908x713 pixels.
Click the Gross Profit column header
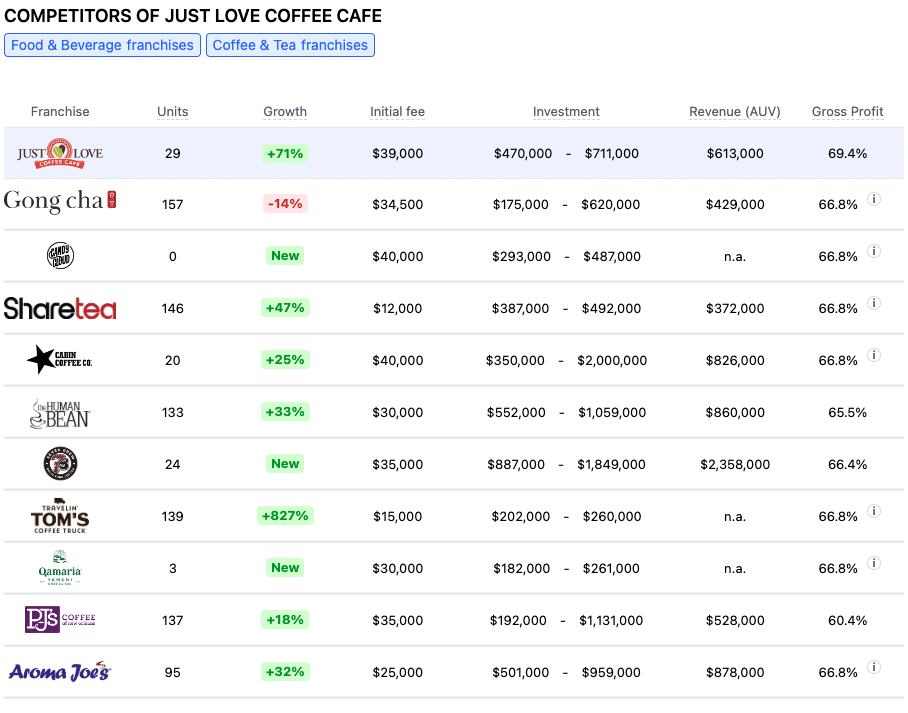[847, 111]
